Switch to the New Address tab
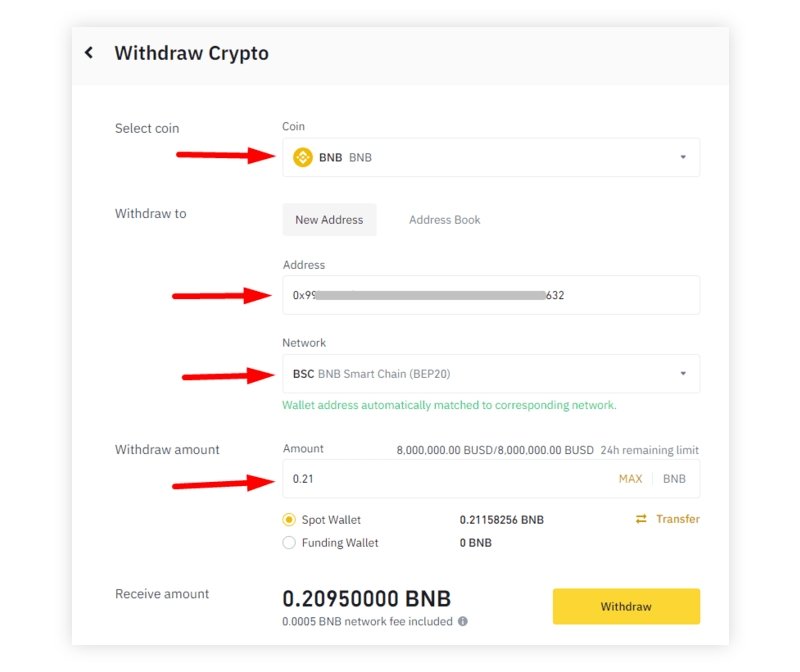 (329, 219)
